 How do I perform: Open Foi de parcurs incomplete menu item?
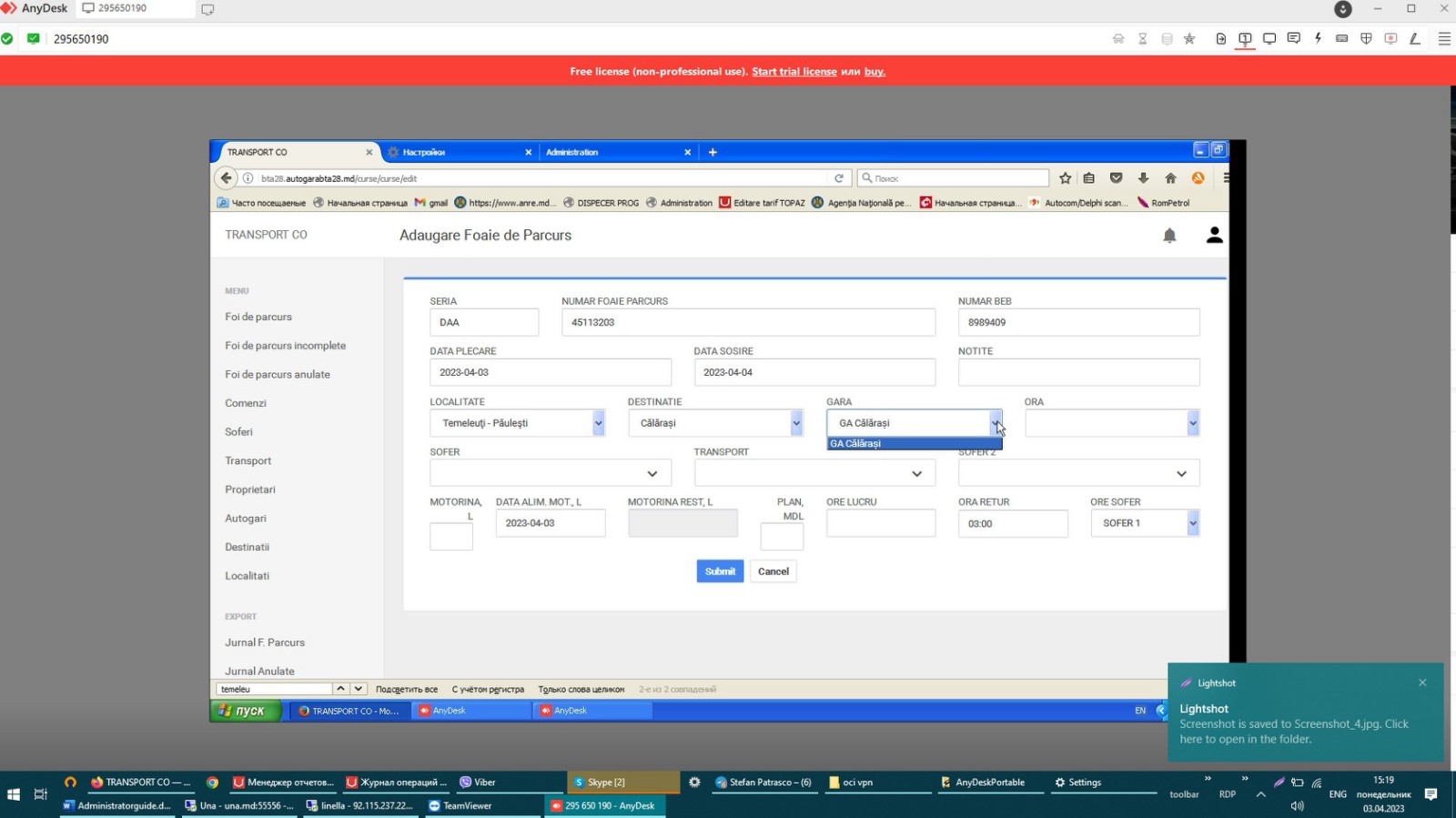pos(286,346)
